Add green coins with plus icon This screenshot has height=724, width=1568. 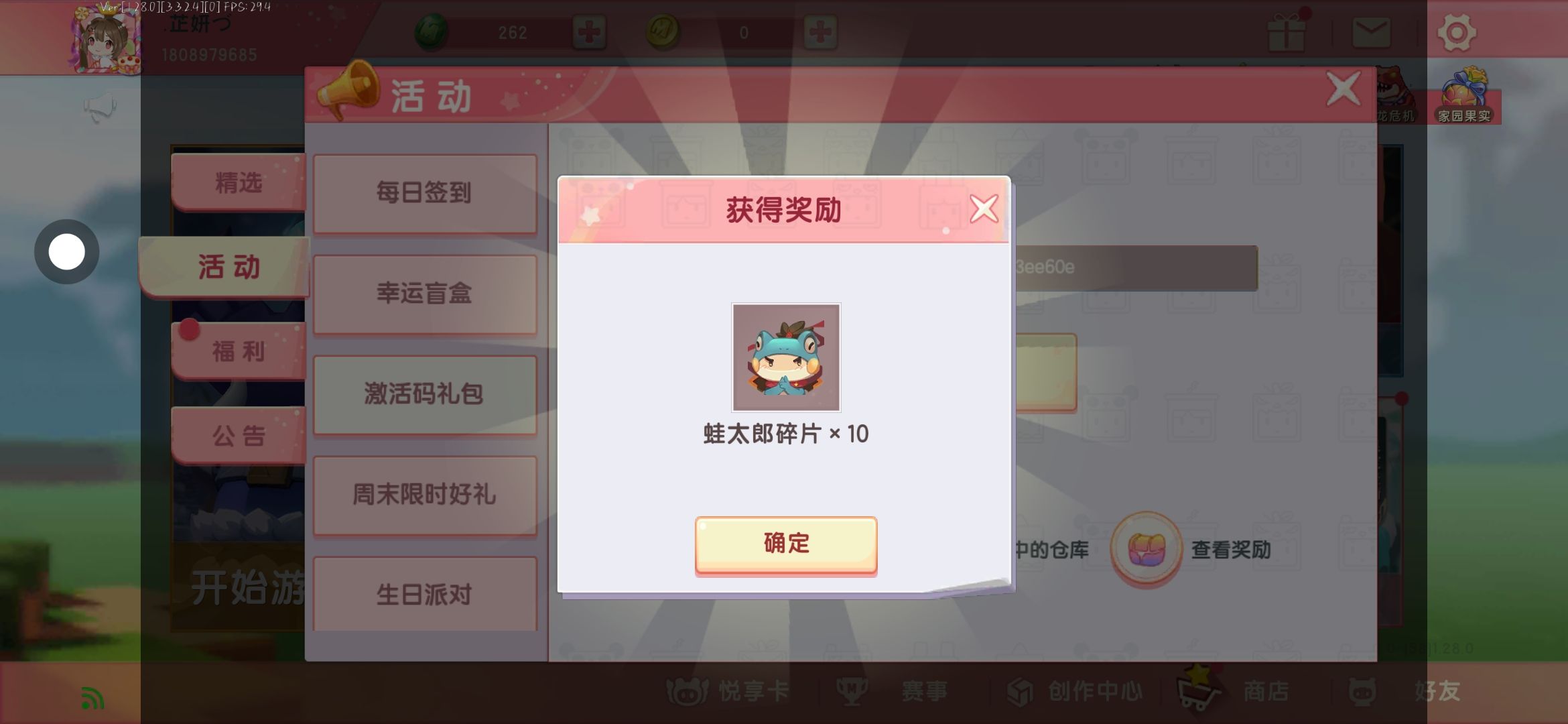(x=589, y=32)
